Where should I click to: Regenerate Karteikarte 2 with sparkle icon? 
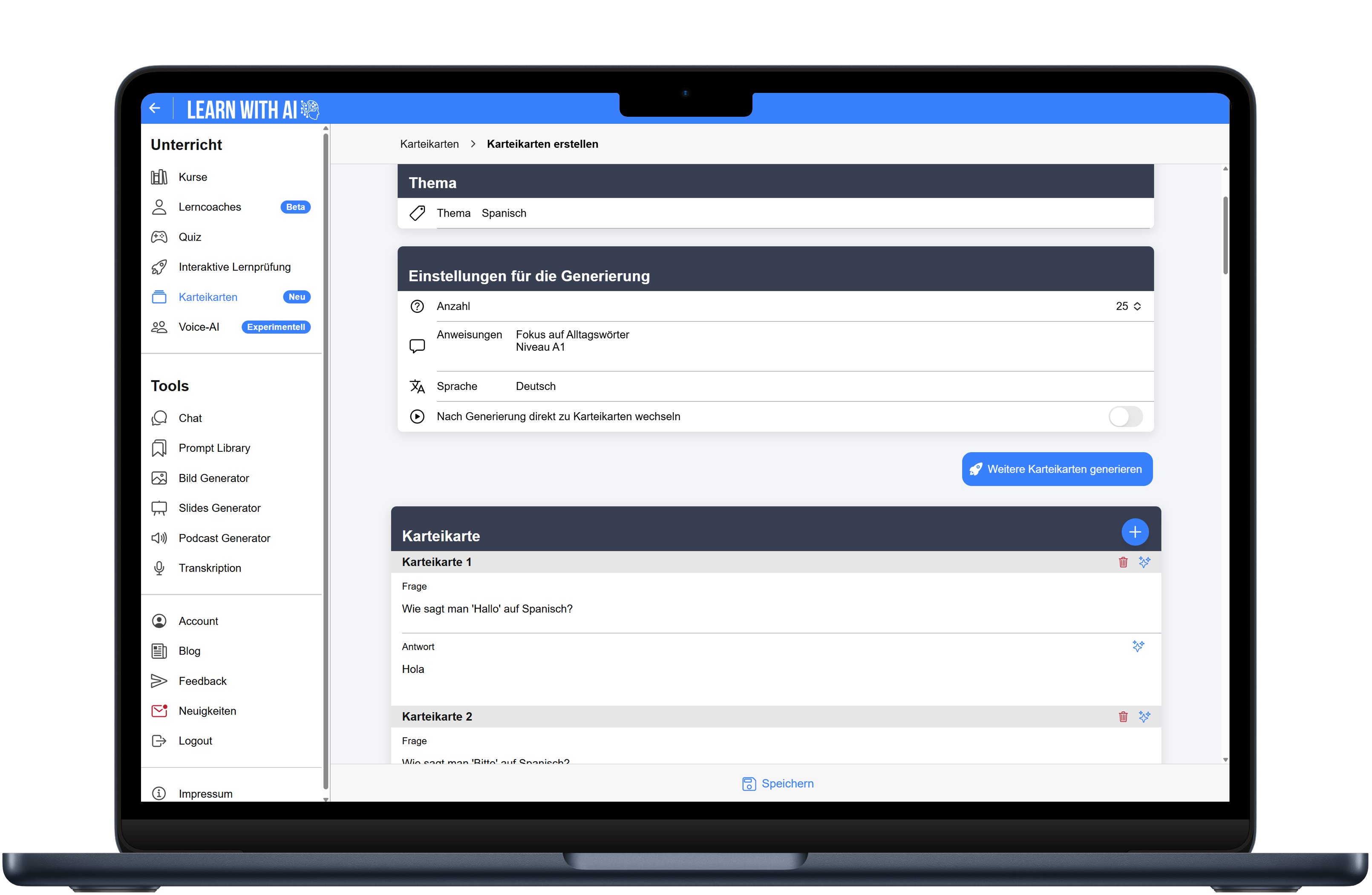coord(1144,716)
